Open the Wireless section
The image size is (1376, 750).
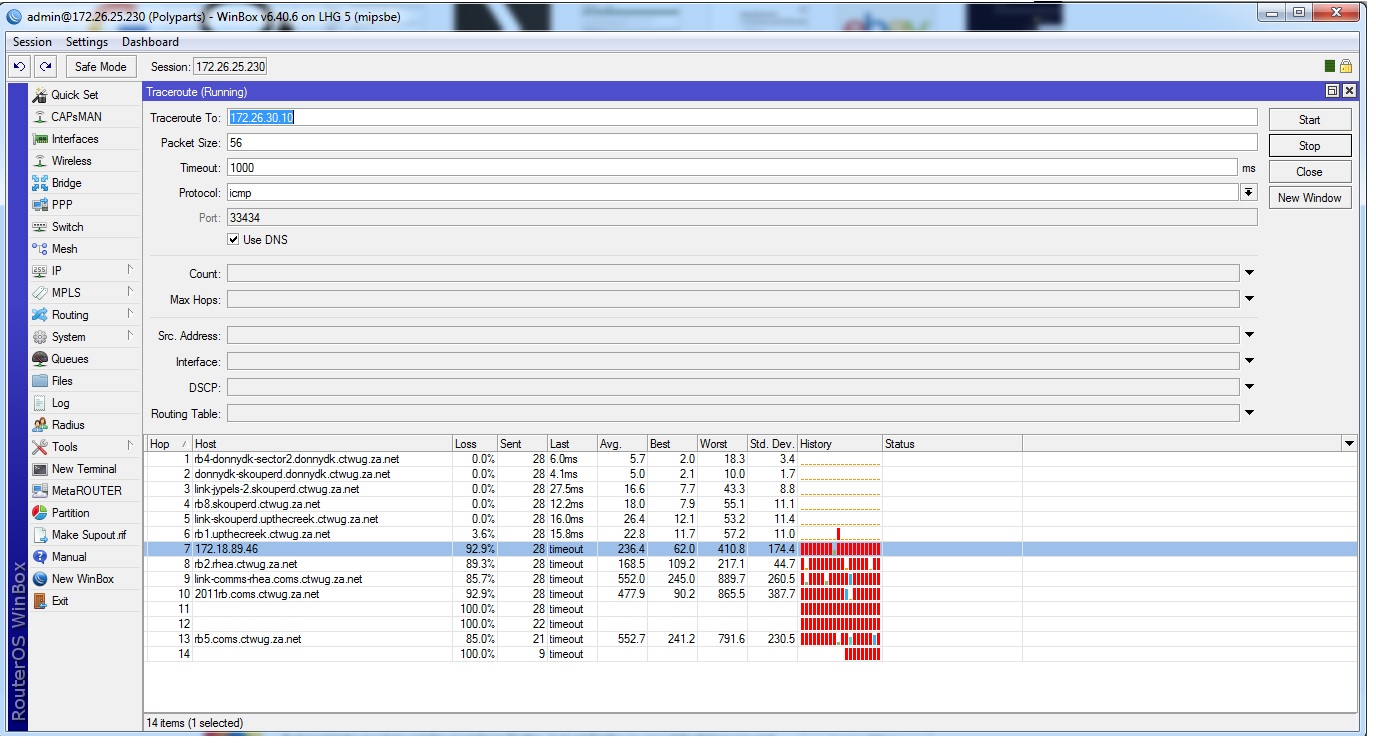[x=71, y=161]
